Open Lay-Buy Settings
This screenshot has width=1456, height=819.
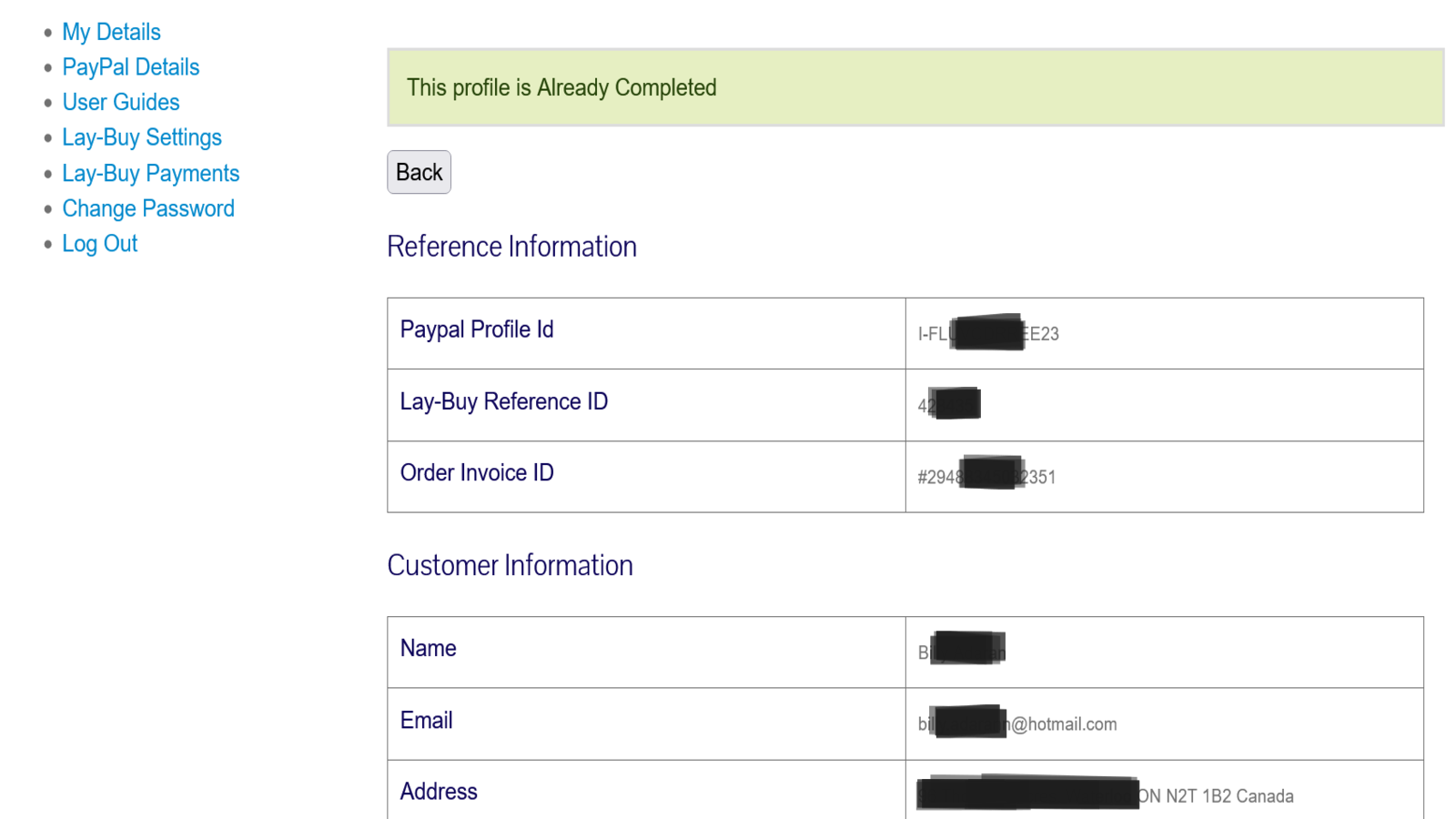coord(142,136)
